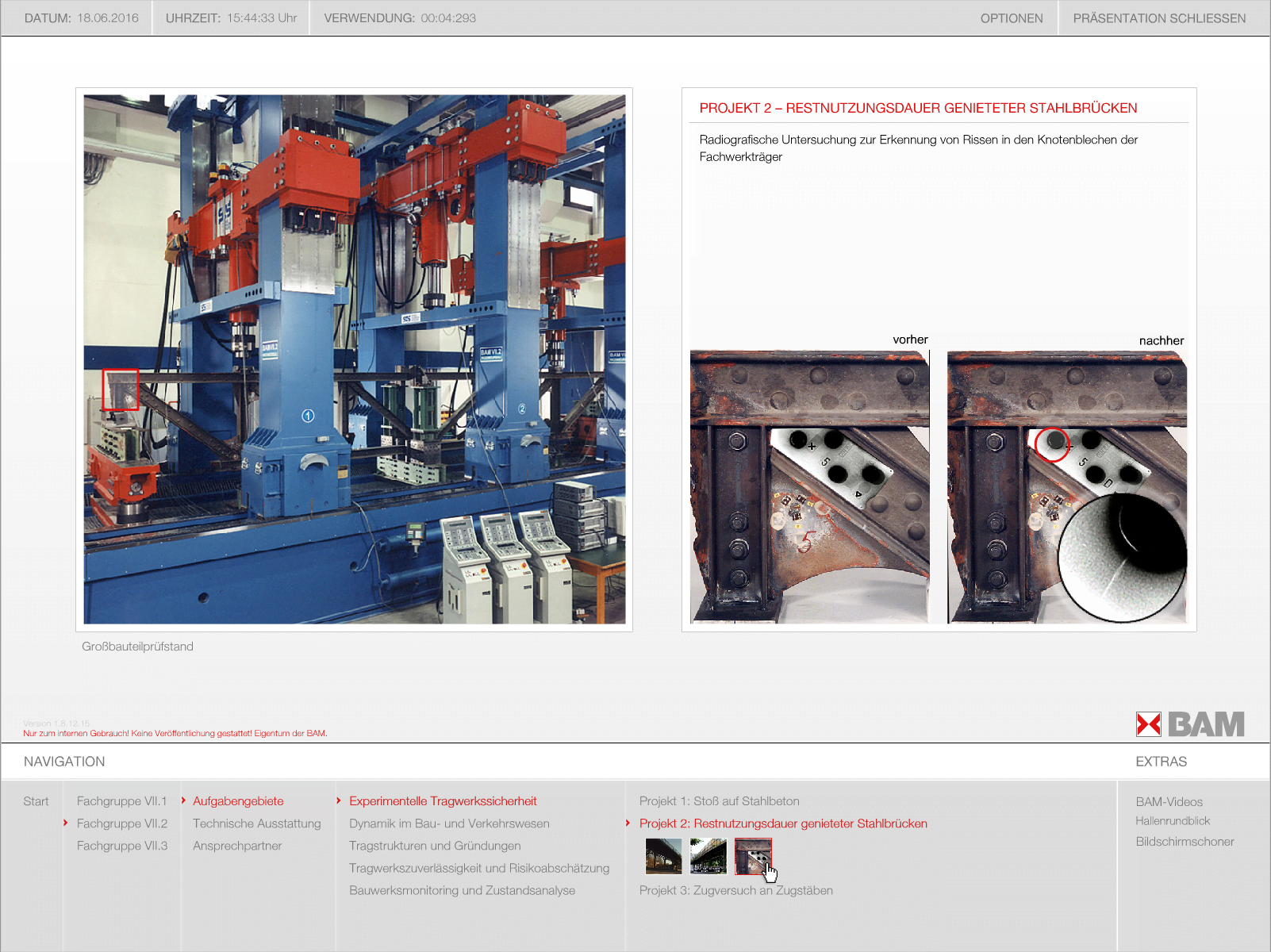The image size is (1271, 952).
Task: Open BAM-Videos in Extras
Action: tap(1169, 802)
